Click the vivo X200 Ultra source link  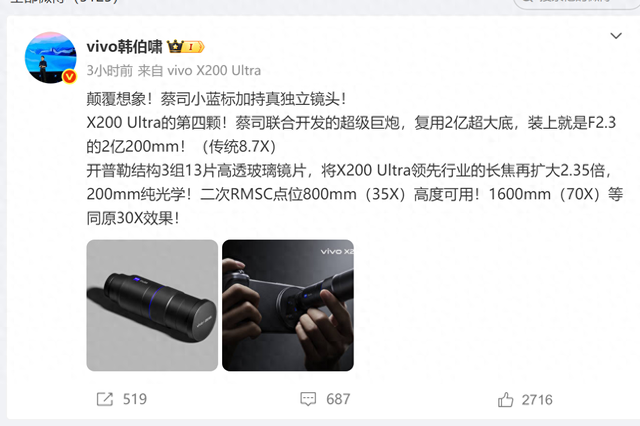214,71
